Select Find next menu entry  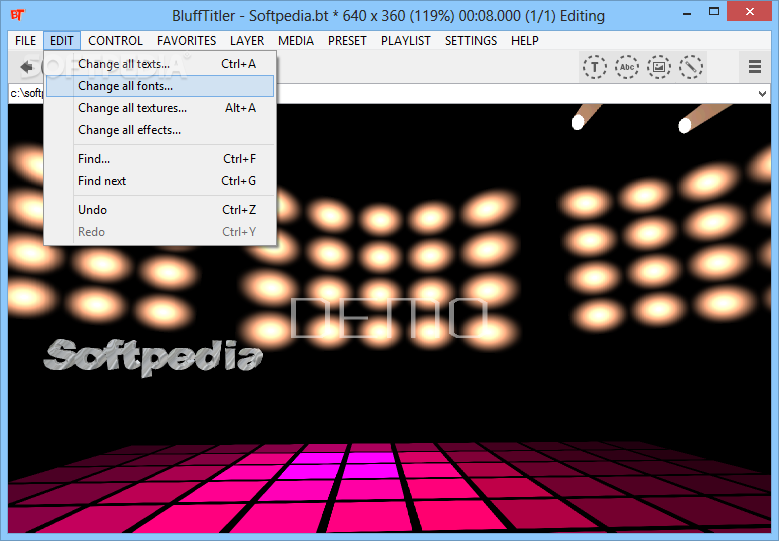159,181
